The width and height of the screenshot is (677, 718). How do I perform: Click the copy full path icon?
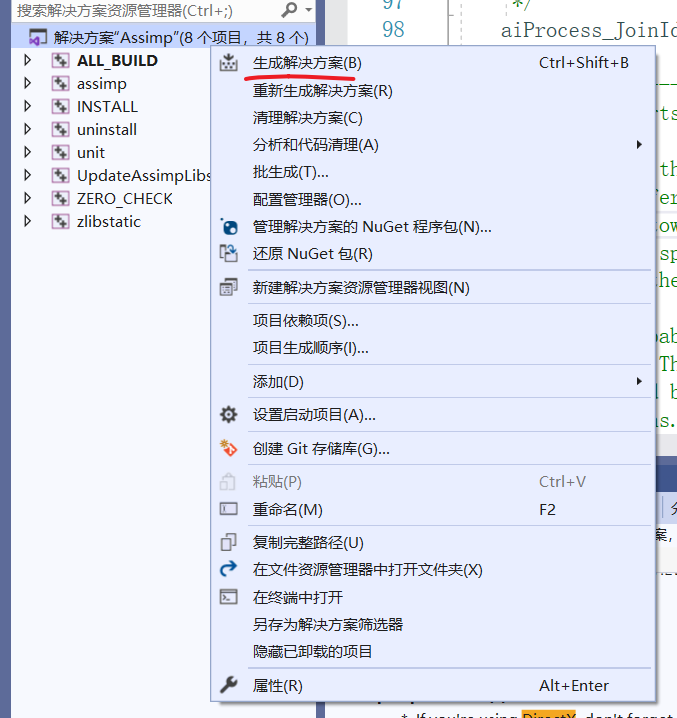tap(228, 542)
